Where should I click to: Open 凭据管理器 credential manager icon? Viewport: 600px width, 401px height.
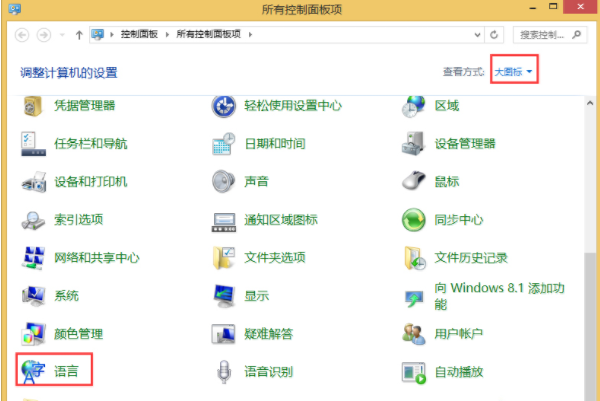(x=34, y=105)
